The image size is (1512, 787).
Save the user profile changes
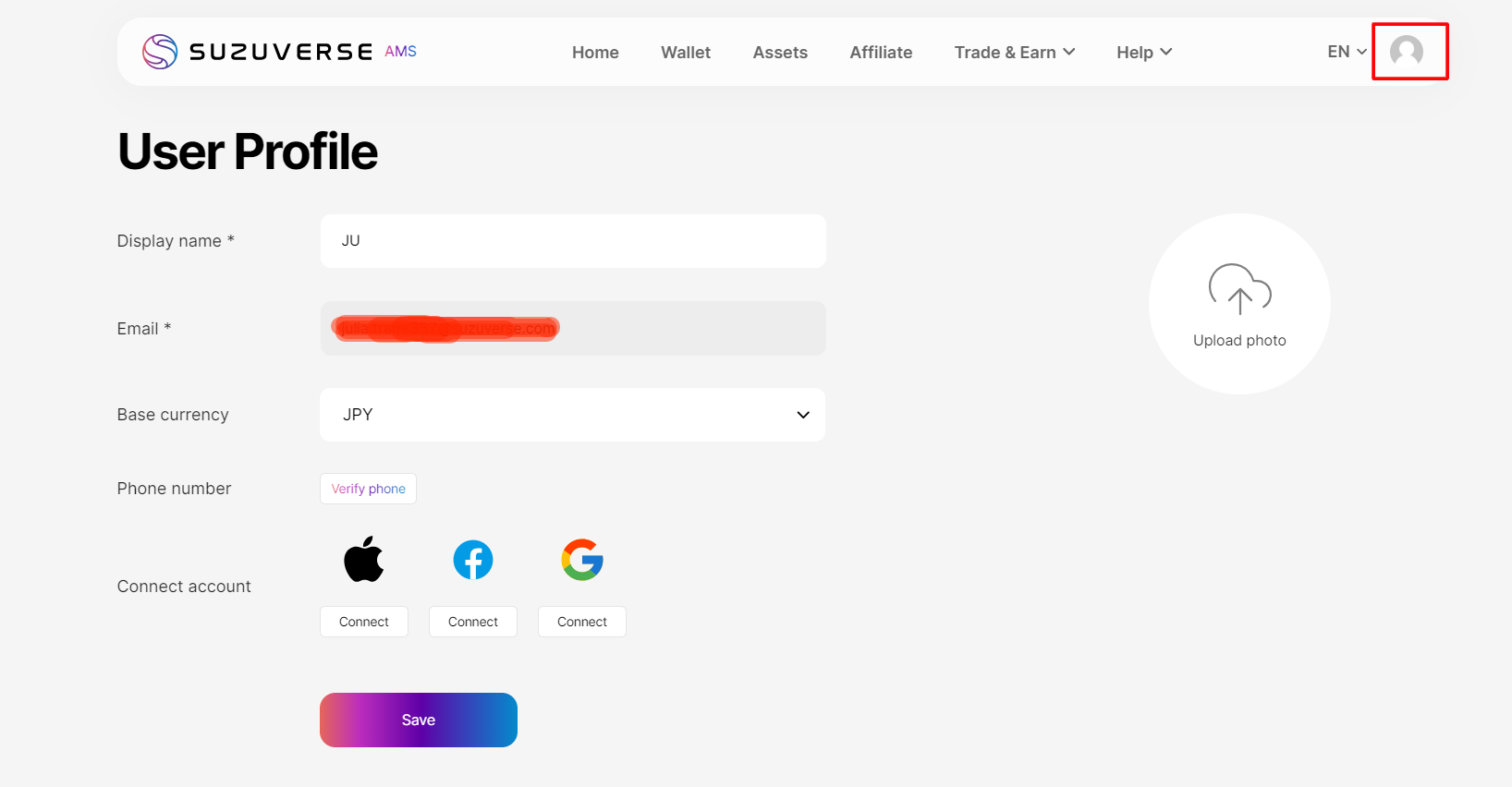click(x=418, y=720)
